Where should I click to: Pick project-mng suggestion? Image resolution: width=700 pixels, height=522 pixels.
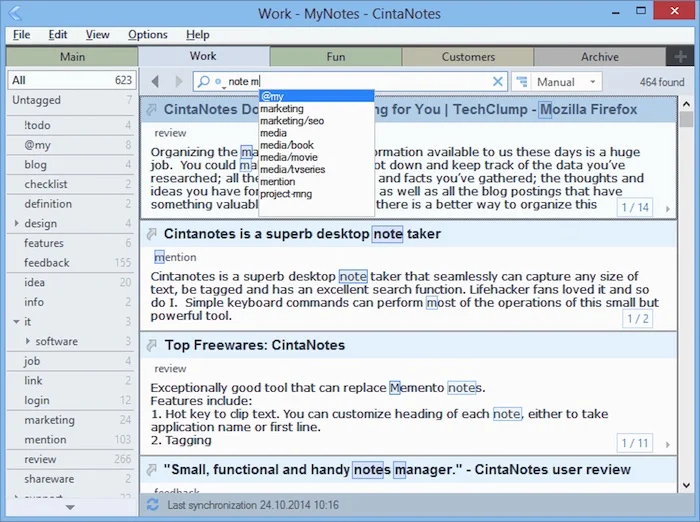pyautogui.click(x=316, y=194)
